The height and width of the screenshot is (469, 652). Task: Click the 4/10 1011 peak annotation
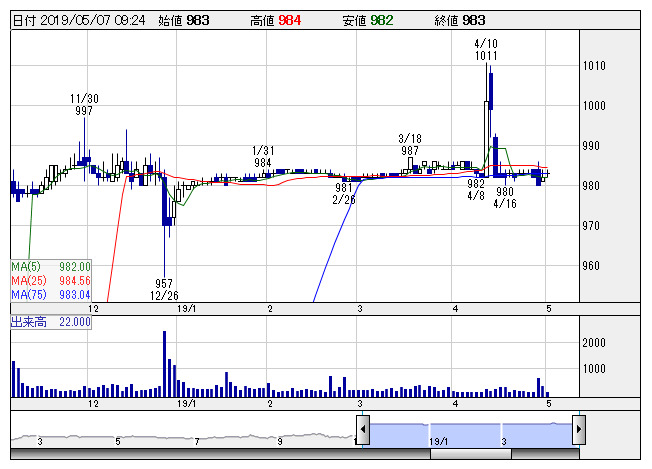point(486,49)
